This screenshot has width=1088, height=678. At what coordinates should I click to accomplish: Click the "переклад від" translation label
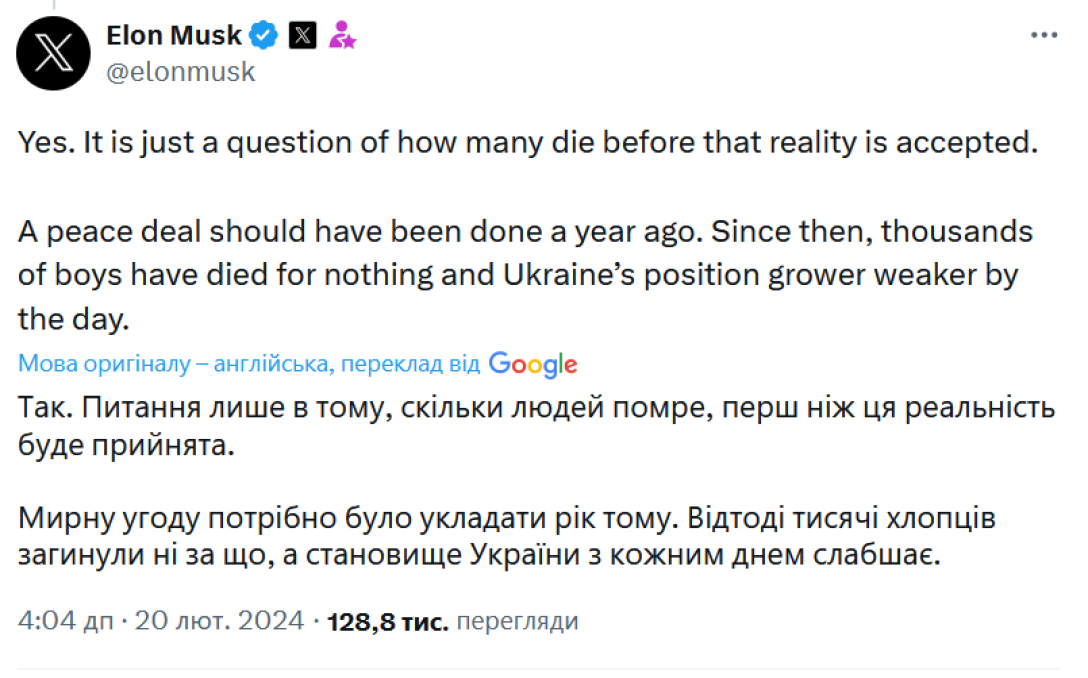410,364
